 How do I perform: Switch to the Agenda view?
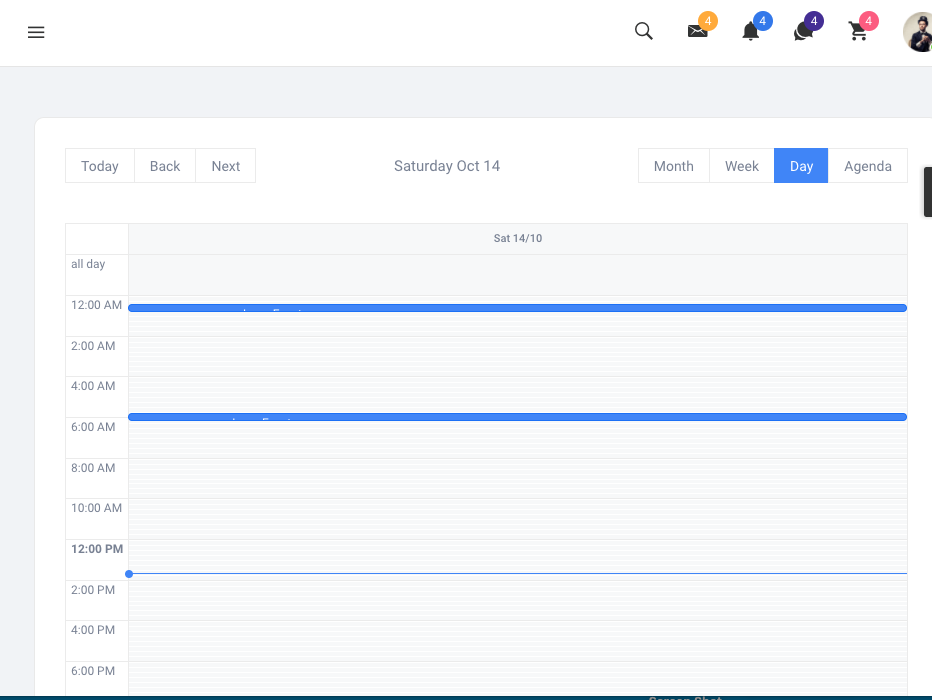[868, 166]
